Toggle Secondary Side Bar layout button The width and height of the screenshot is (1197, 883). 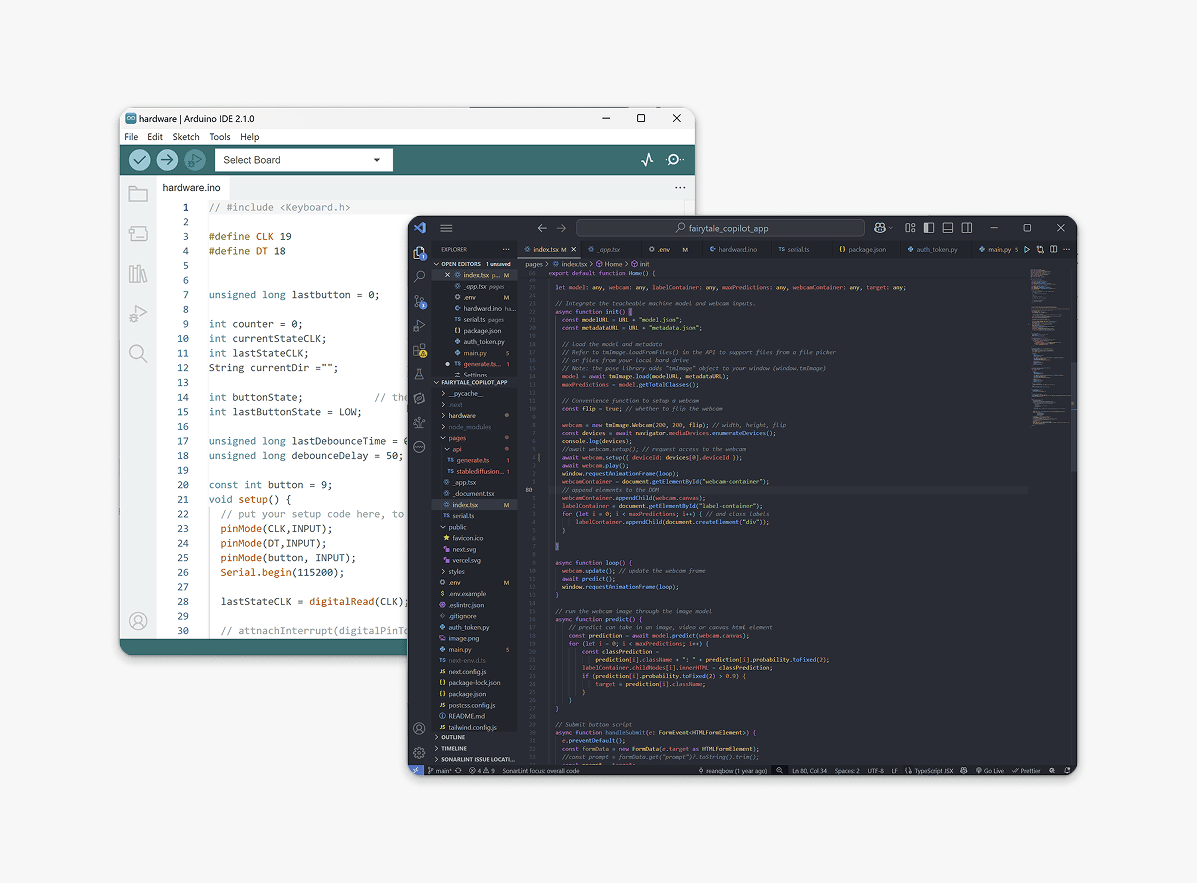point(967,228)
